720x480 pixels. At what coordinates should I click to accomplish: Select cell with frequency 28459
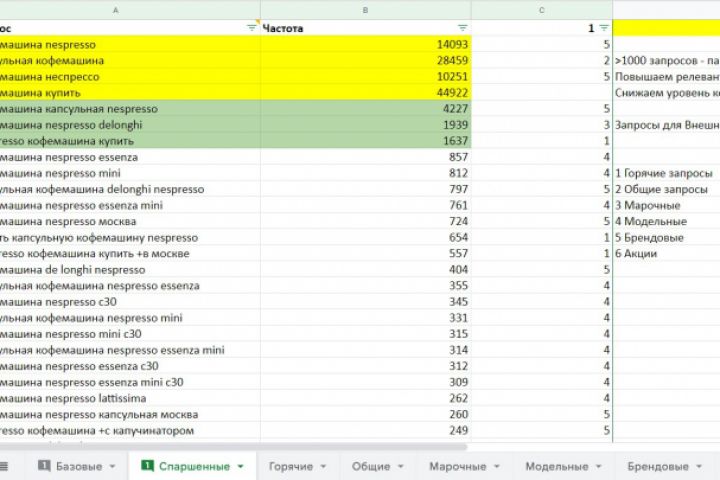click(366, 61)
